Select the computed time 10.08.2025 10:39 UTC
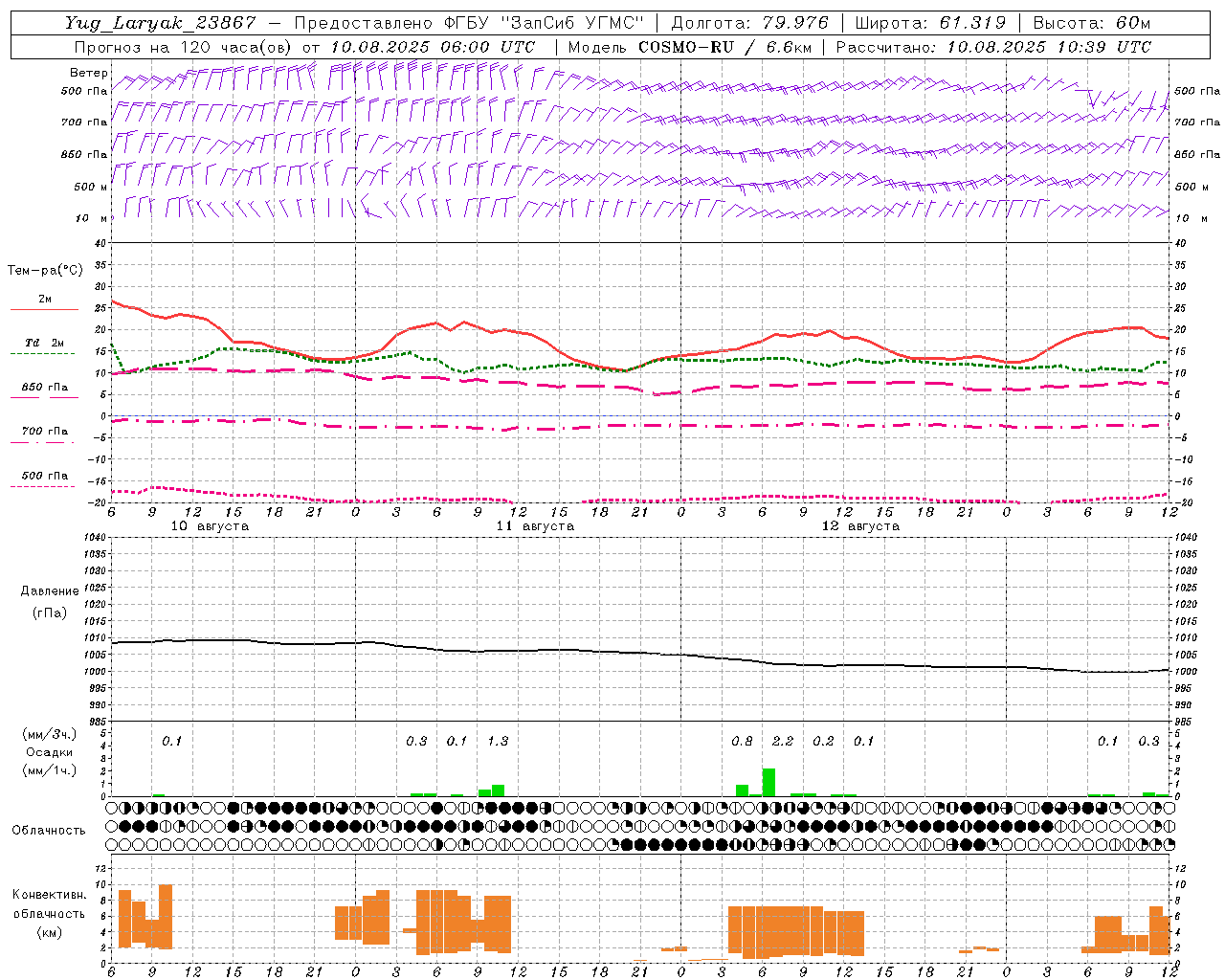1225x980 pixels. (x=1050, y=47)
